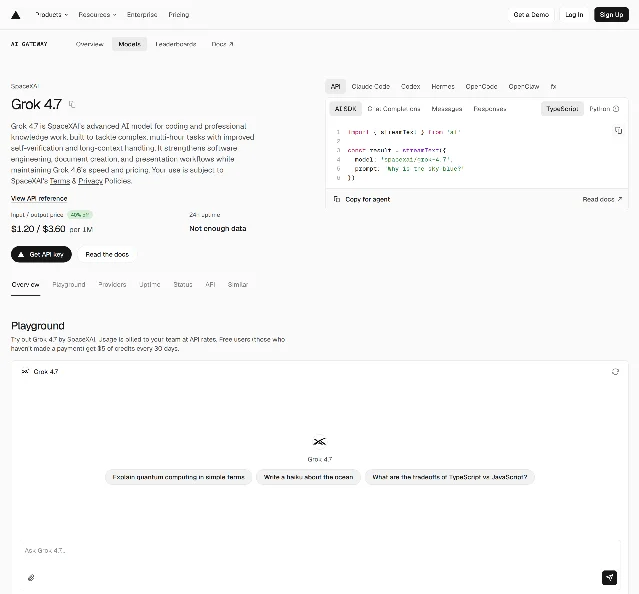Expand the Products menu
The width and height of the screenshot is (639, 594).
(x=52, y=15)
